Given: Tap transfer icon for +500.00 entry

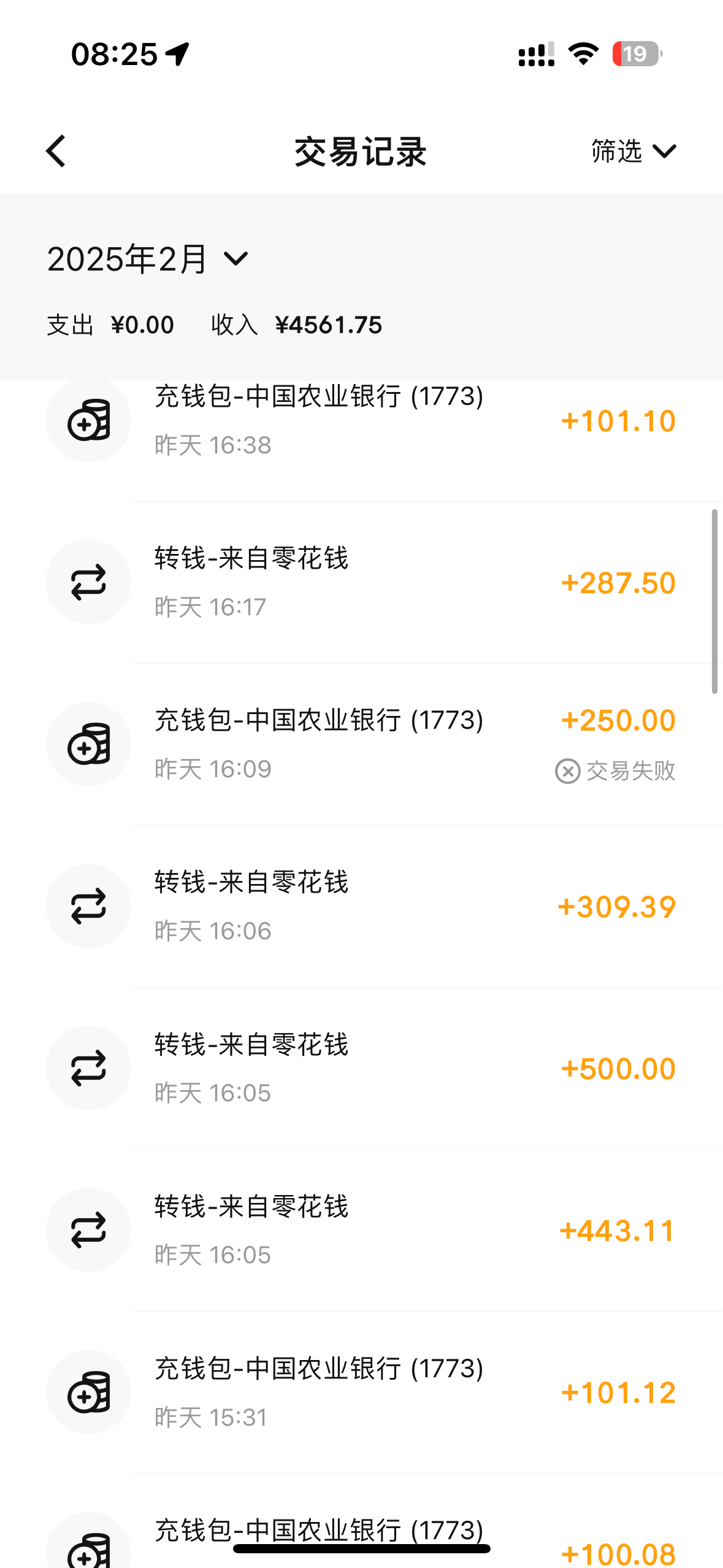Looking at the screenshot, I should (89, 1068).
